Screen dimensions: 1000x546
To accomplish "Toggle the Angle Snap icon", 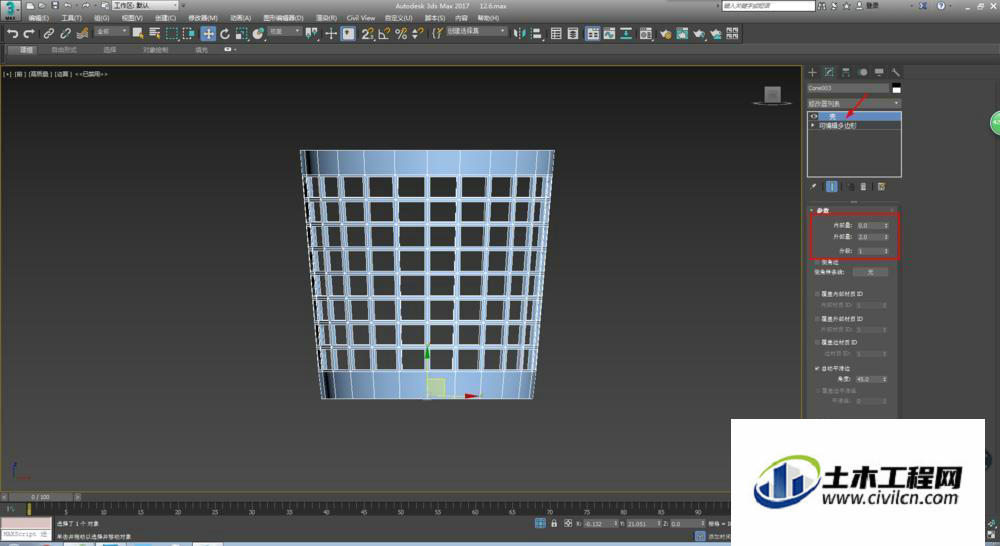I will point(384,34).
